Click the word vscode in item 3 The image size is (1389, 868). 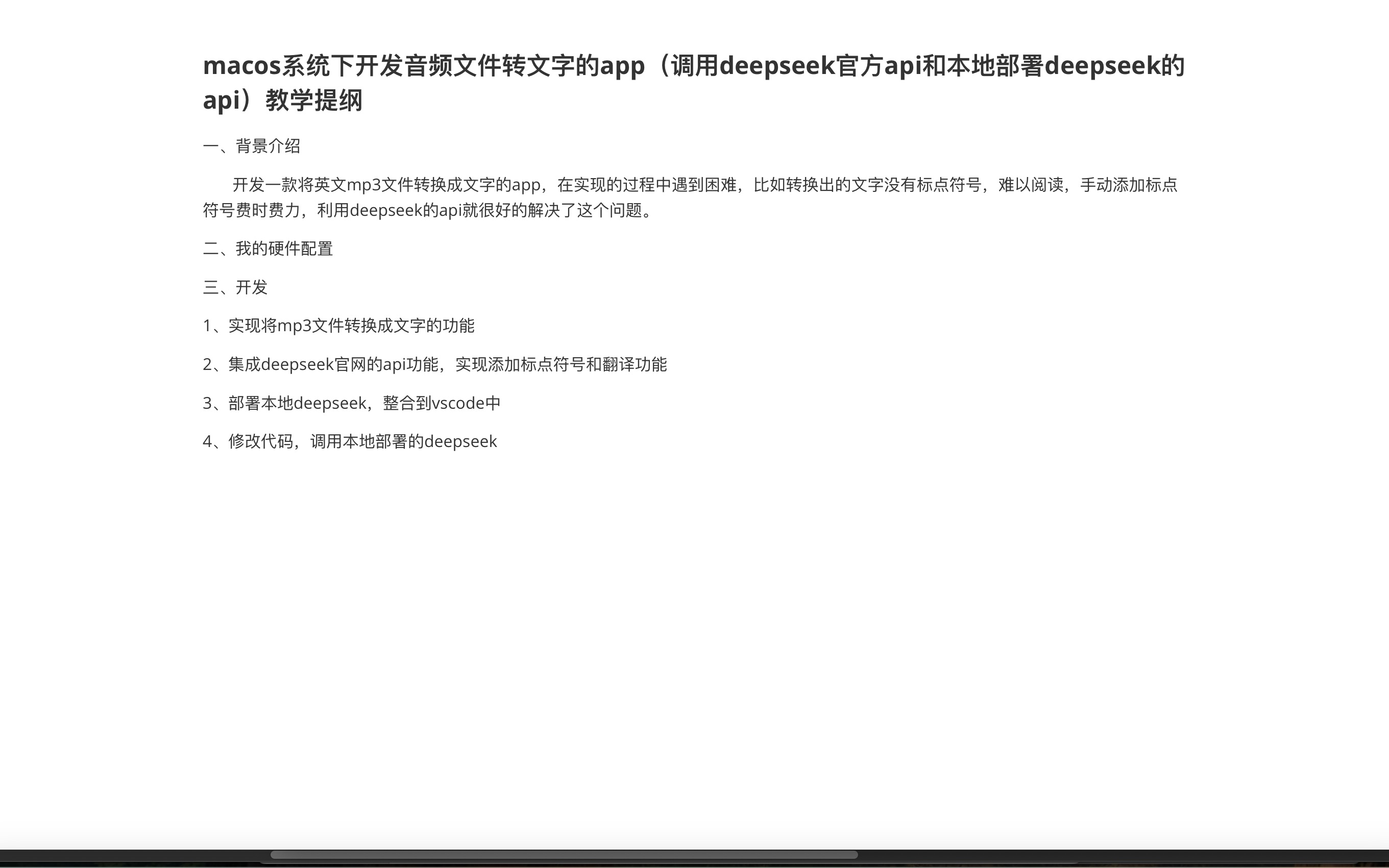[x=458, y=403]
